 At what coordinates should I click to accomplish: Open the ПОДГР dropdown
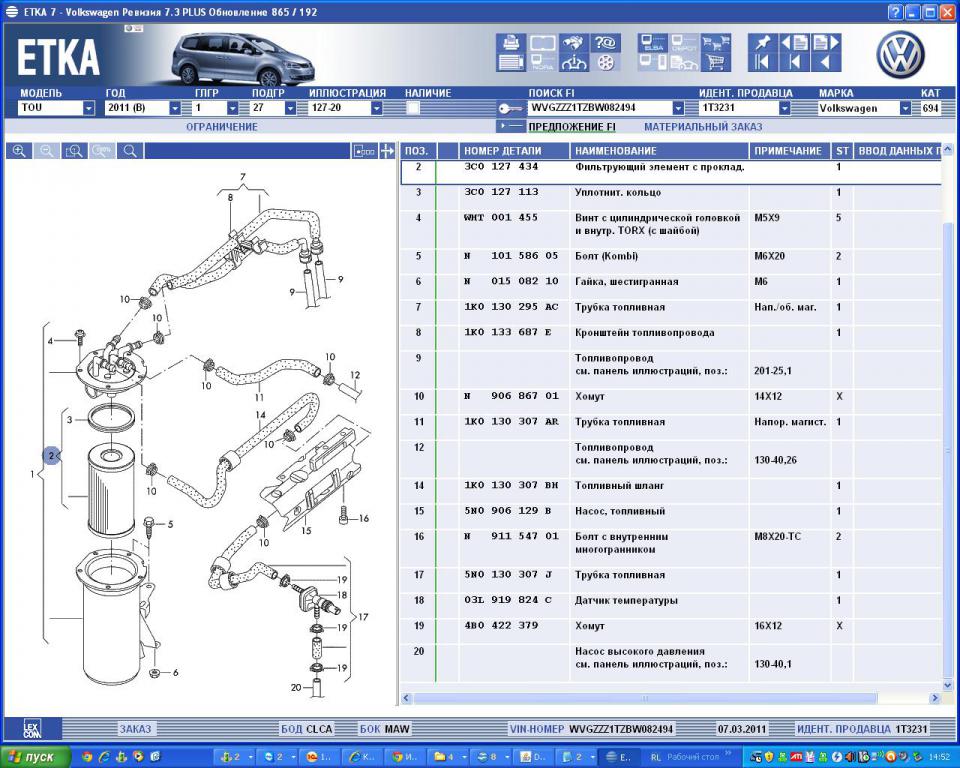tap(290, 108)
